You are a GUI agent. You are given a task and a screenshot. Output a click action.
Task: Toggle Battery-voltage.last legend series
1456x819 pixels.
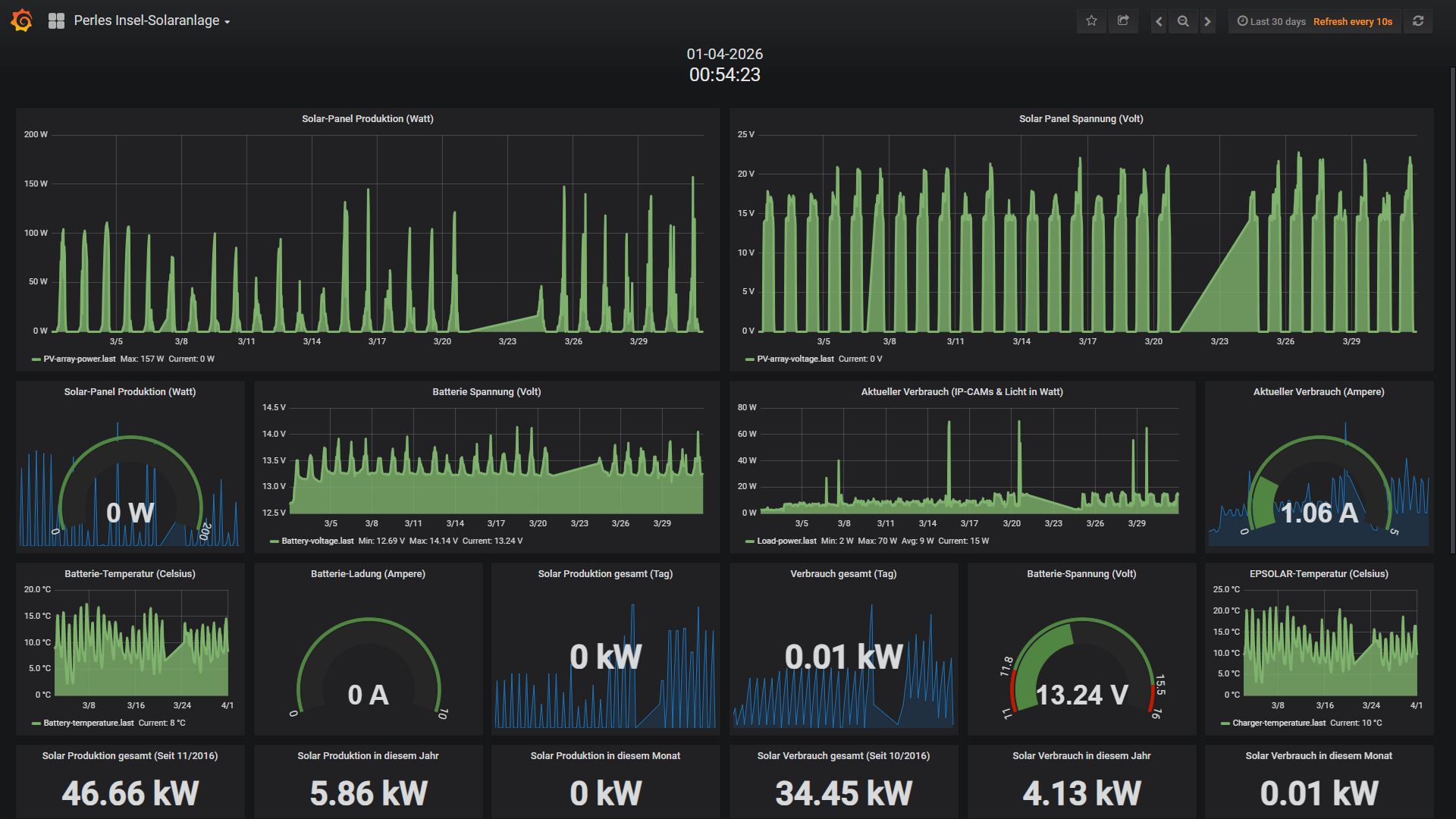point(317,541)
